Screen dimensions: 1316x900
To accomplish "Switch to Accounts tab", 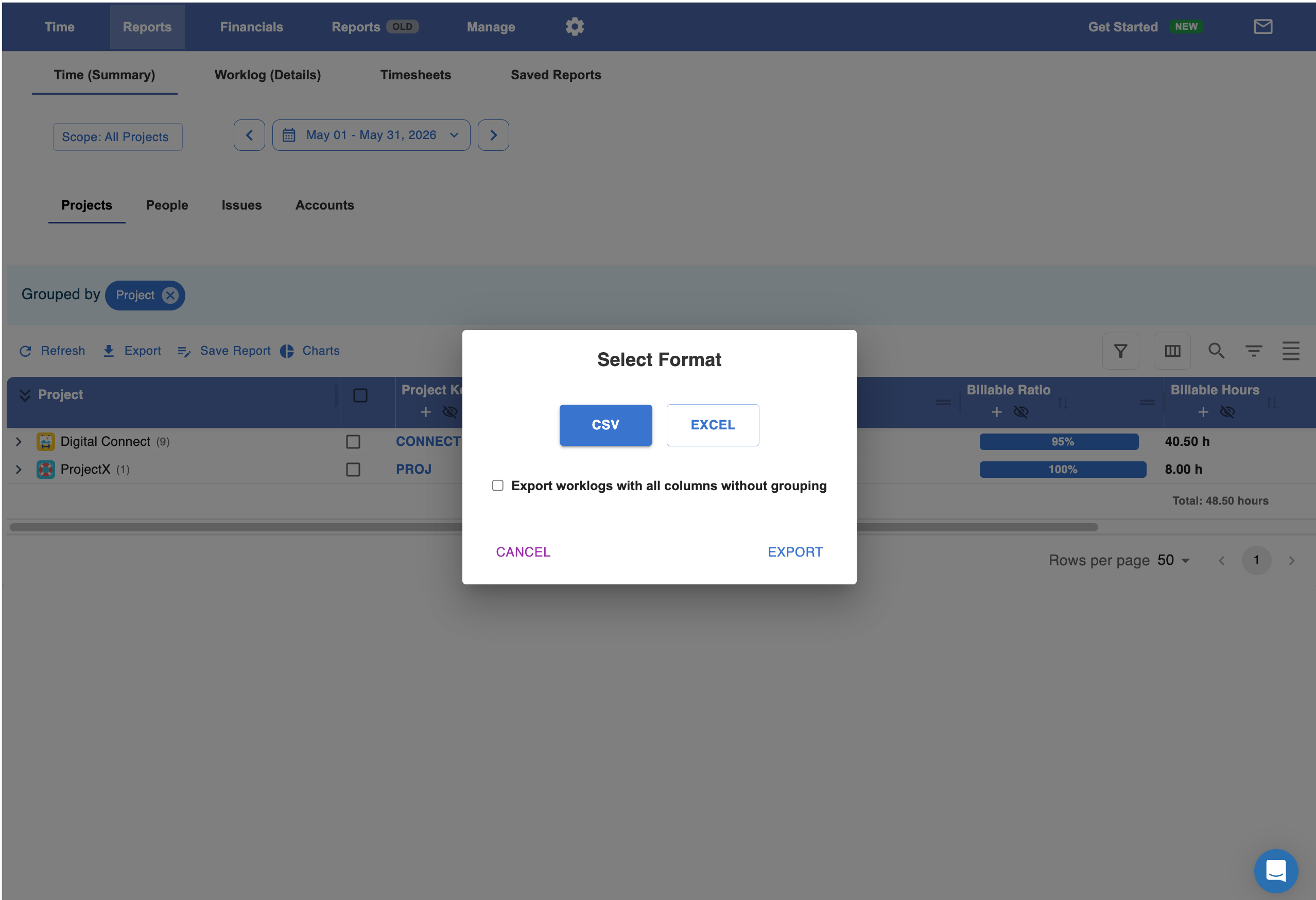I will point(324,205).
